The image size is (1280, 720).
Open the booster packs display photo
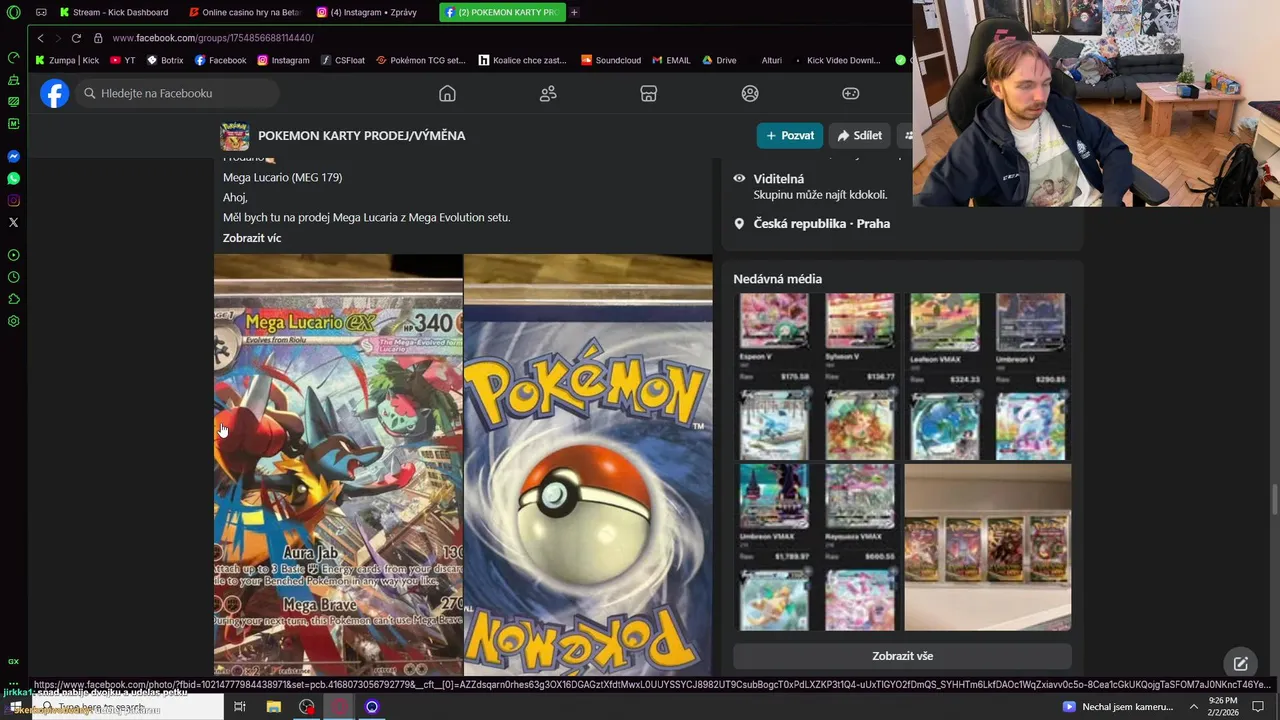pyautogui.click(x=988, y=547)
